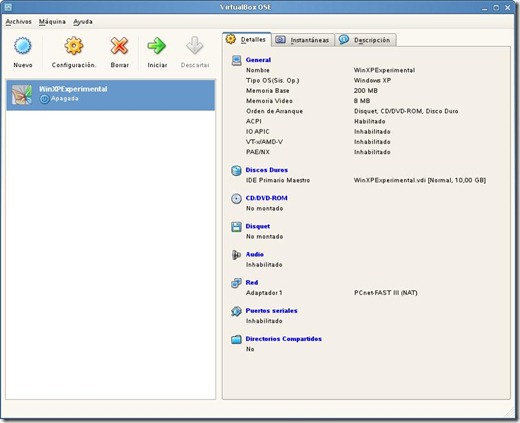Open the Red settings link
This screenshot has height=423, width=520.
coord(252,283)
